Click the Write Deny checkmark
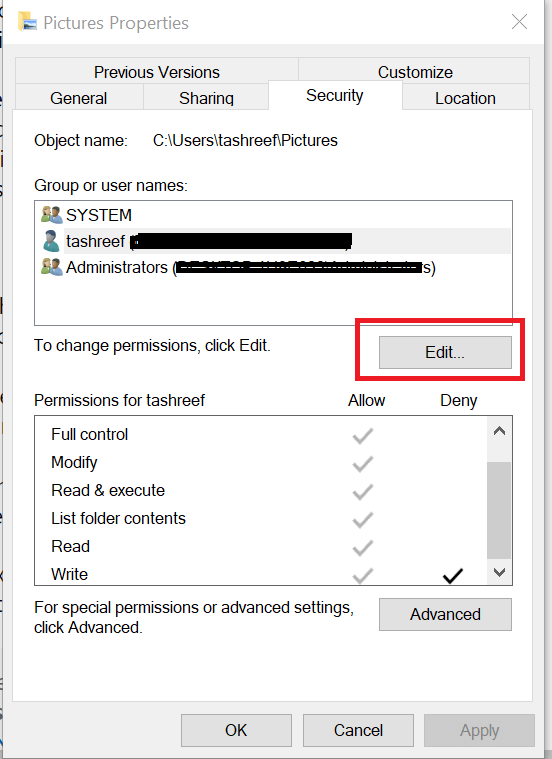Viewport: 552px width, 759px height. coord(453,575)
